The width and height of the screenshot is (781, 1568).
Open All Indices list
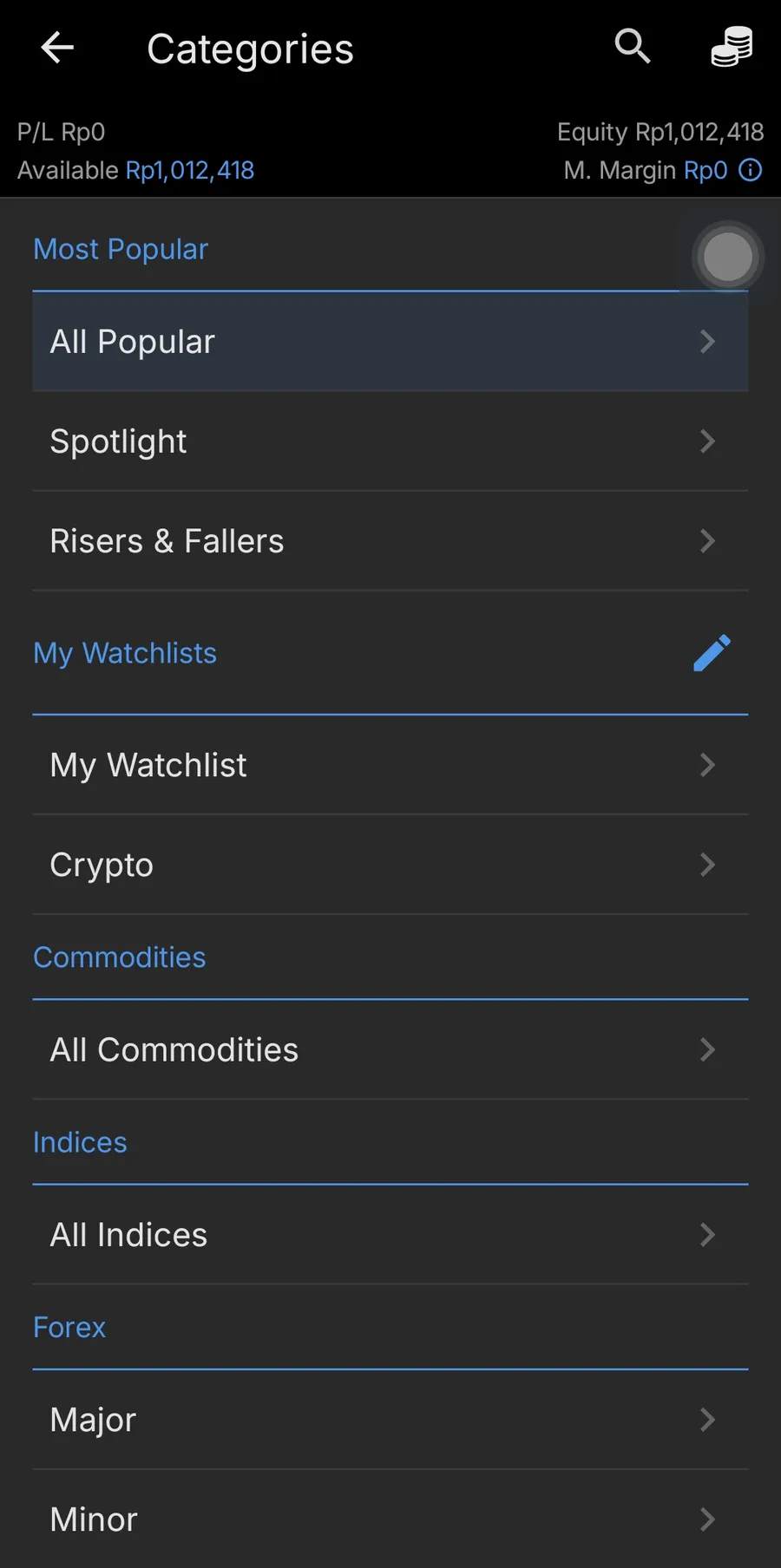pyautogui.click(x=390, y=1235)
